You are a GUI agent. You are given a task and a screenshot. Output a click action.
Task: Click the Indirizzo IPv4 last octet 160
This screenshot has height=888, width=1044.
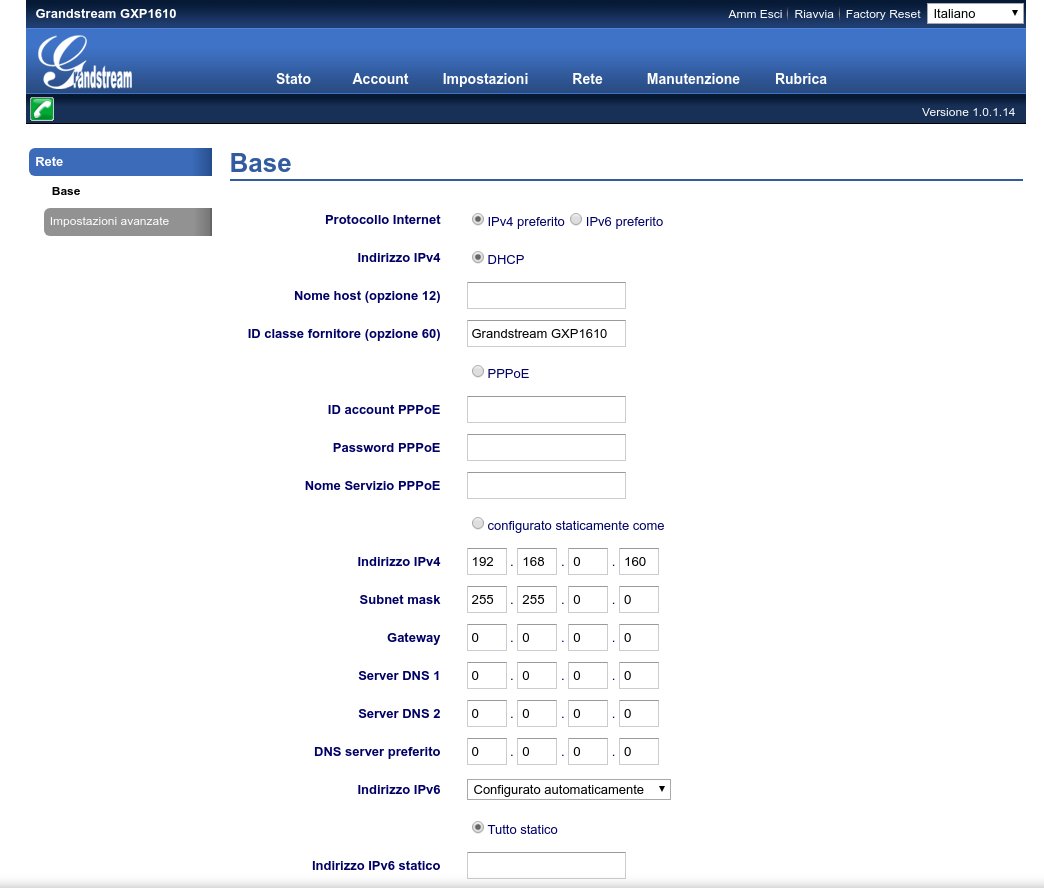[x=639, y=561]
